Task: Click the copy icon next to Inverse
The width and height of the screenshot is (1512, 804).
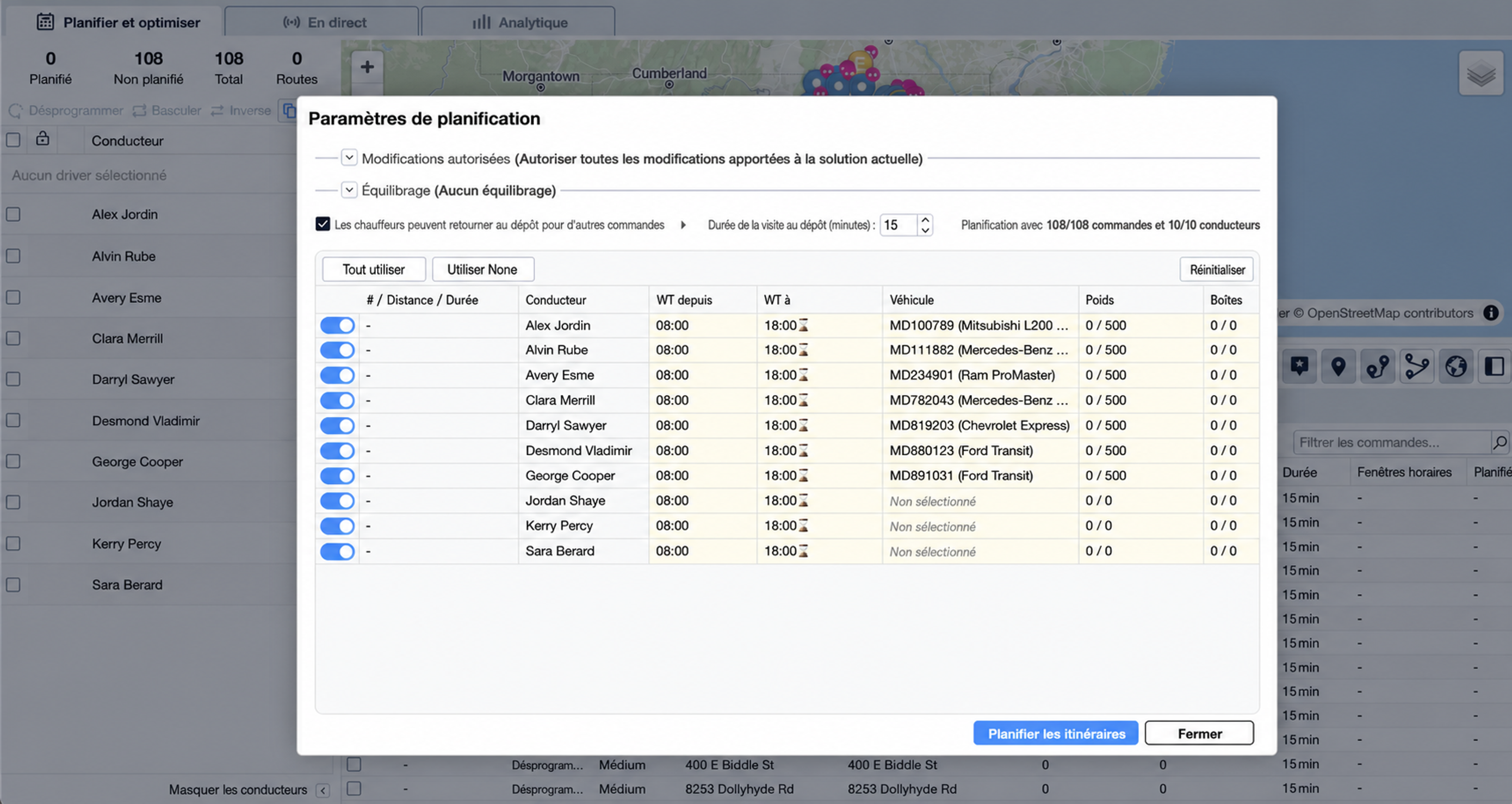Action: point(288,110)
